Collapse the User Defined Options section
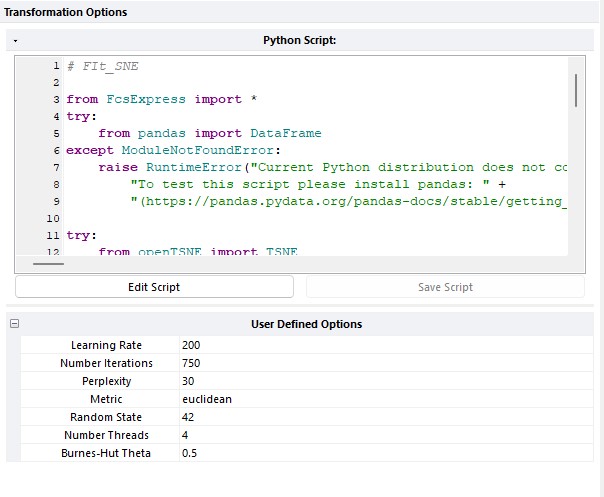The width and height of the screenshot is (604, 497). point(15,324)
